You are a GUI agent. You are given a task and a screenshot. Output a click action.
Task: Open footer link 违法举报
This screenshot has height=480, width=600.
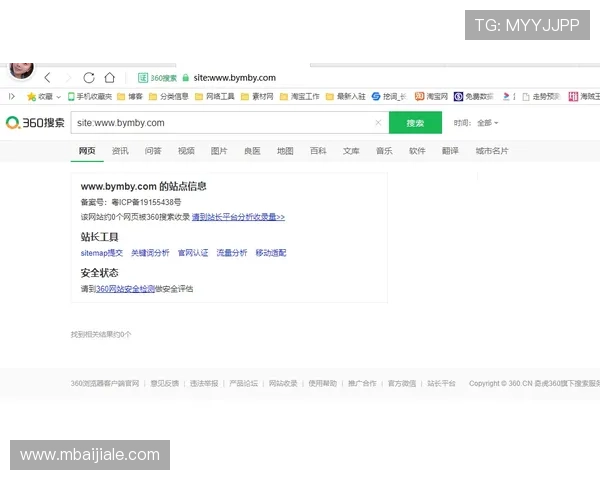coord(204,384)
